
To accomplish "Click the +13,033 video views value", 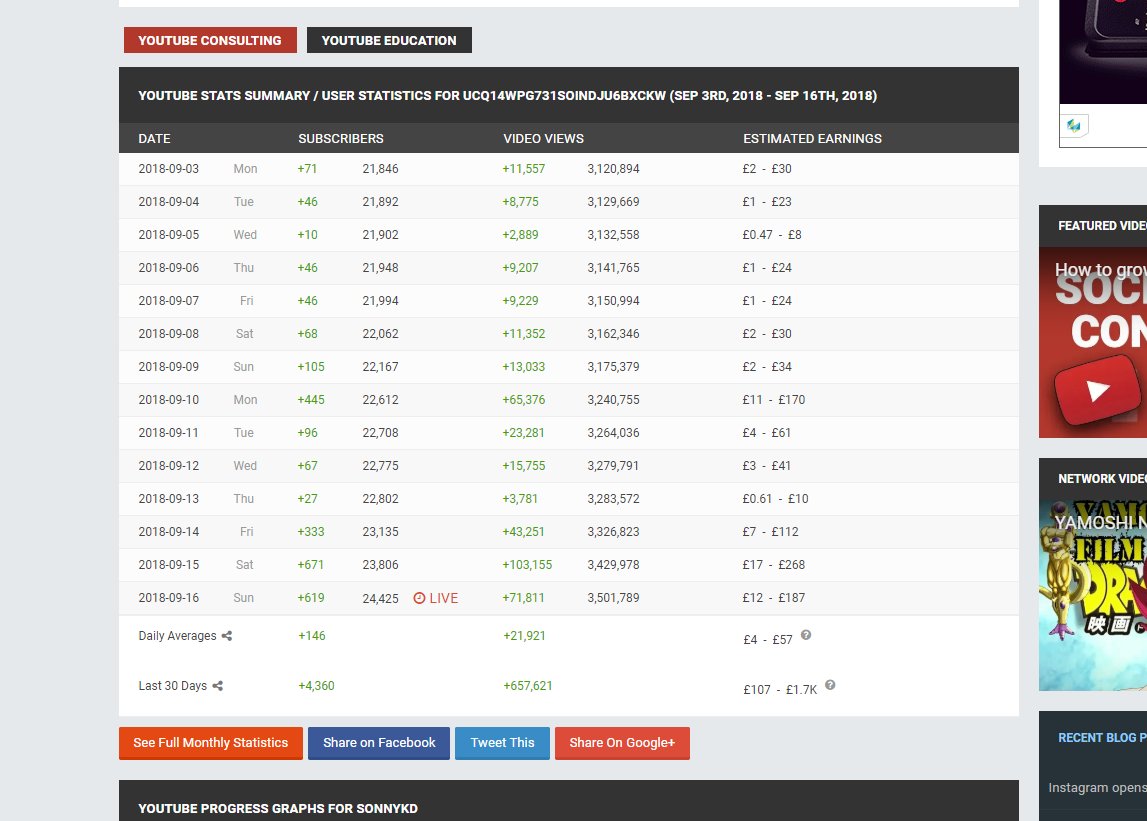I will [x=524, y=367].
